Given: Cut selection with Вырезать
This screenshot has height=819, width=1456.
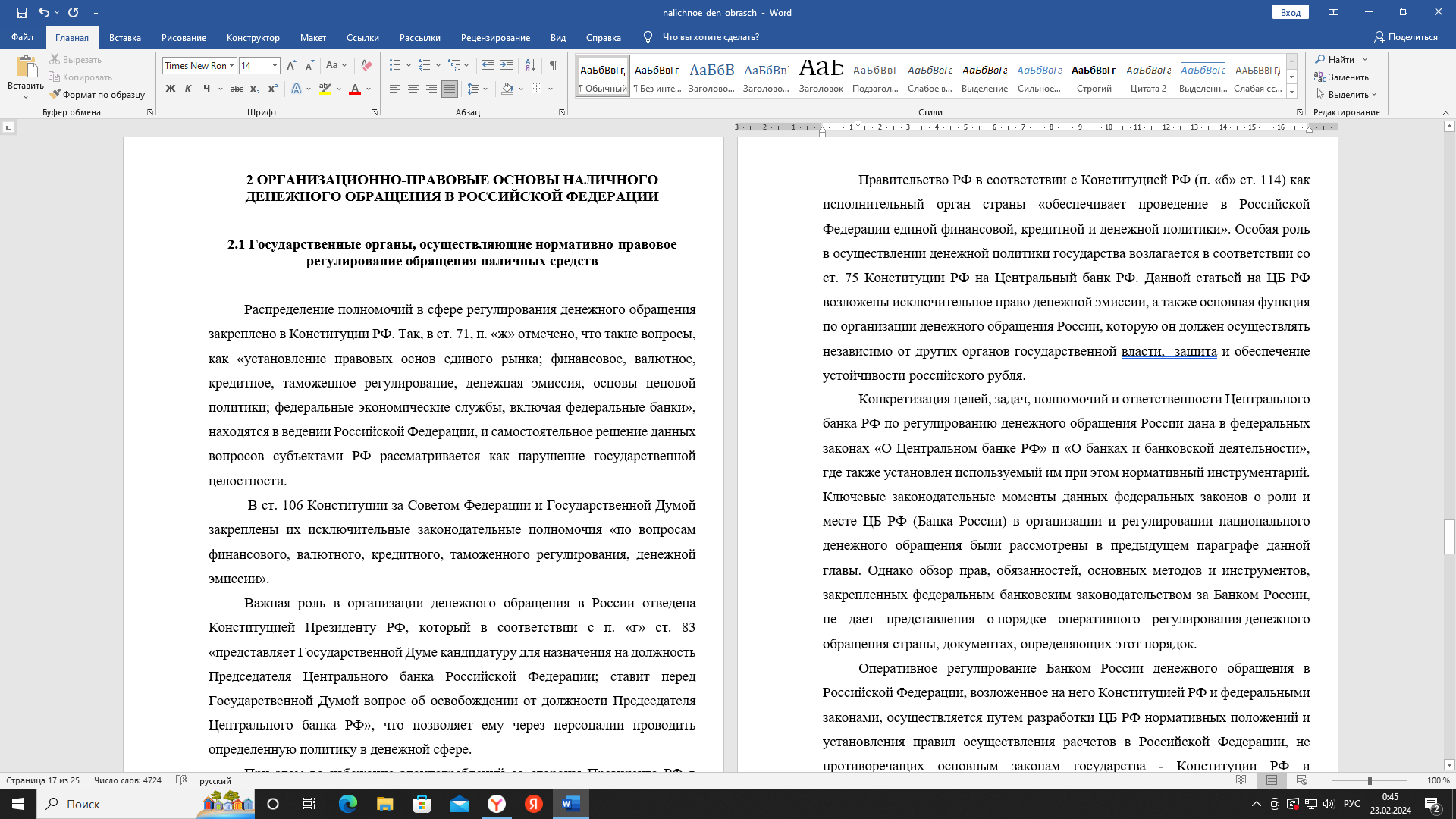Looking at the screenshot, I should coord(76,59).
